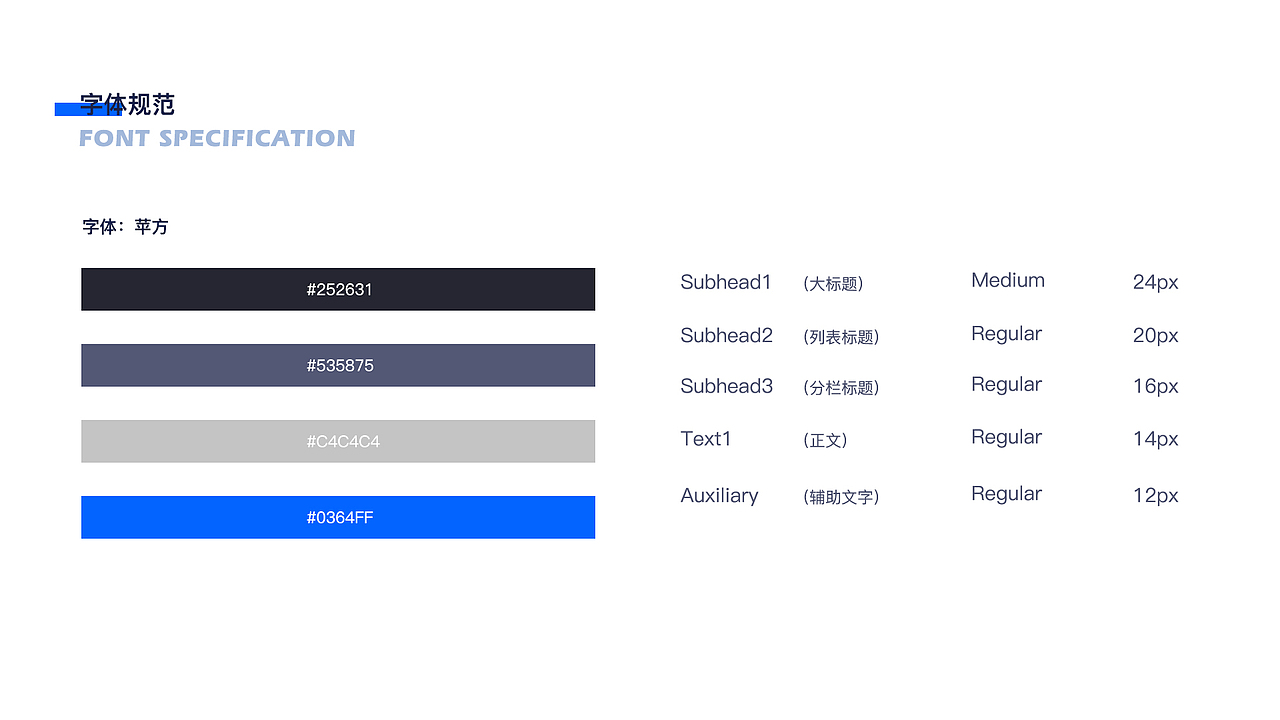Click the Subhead3 style name

727,386
